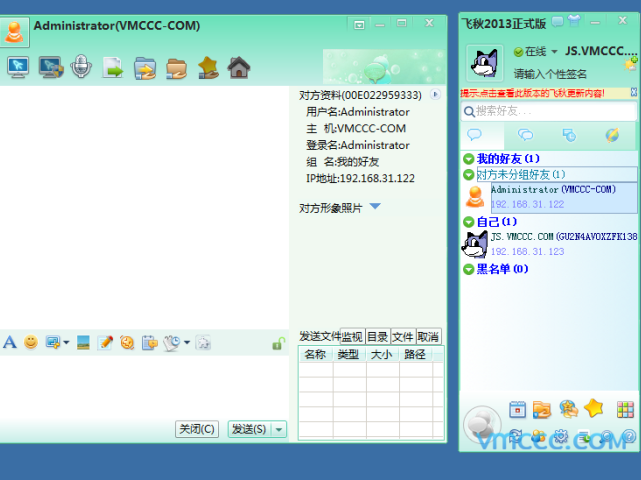Viewport: 641px width, 480px height.
Task: Open the send button dropdown arrow
Action: [279, 430]
